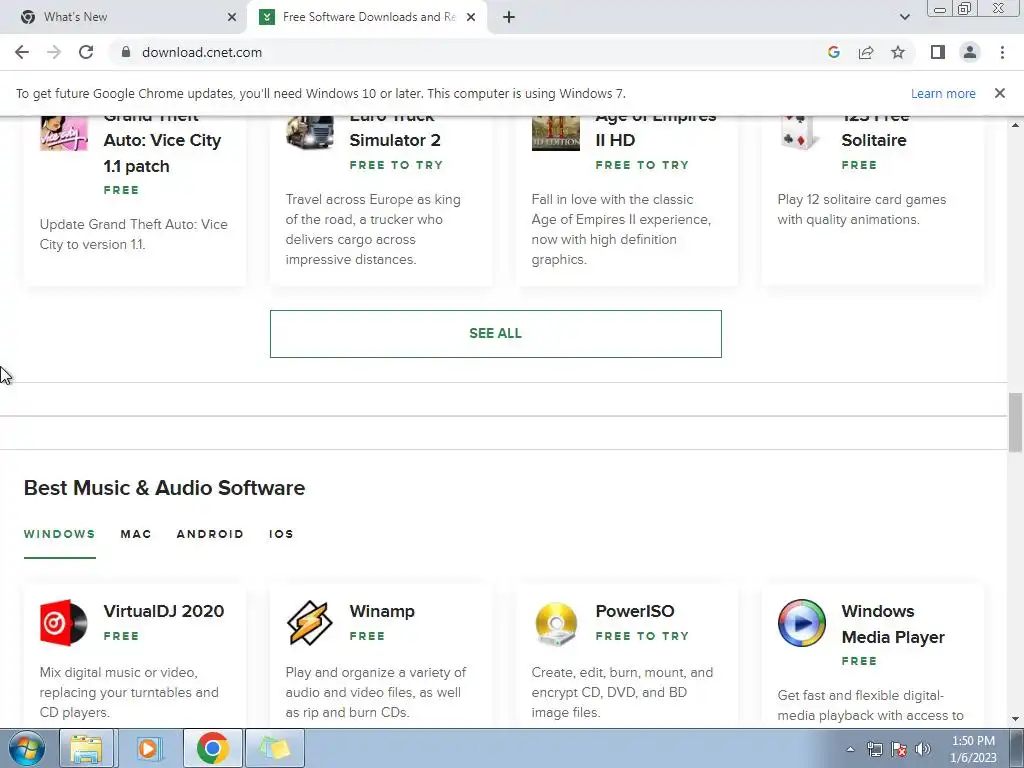Select the IOS platform tab
Image resolution: width=1024 pixels, height=768 pixels.
pos(281,534)
